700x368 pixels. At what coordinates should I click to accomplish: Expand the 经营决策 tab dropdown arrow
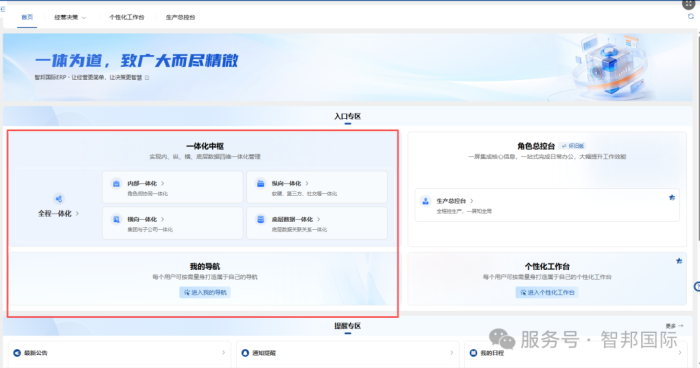(x=84, y=18)
